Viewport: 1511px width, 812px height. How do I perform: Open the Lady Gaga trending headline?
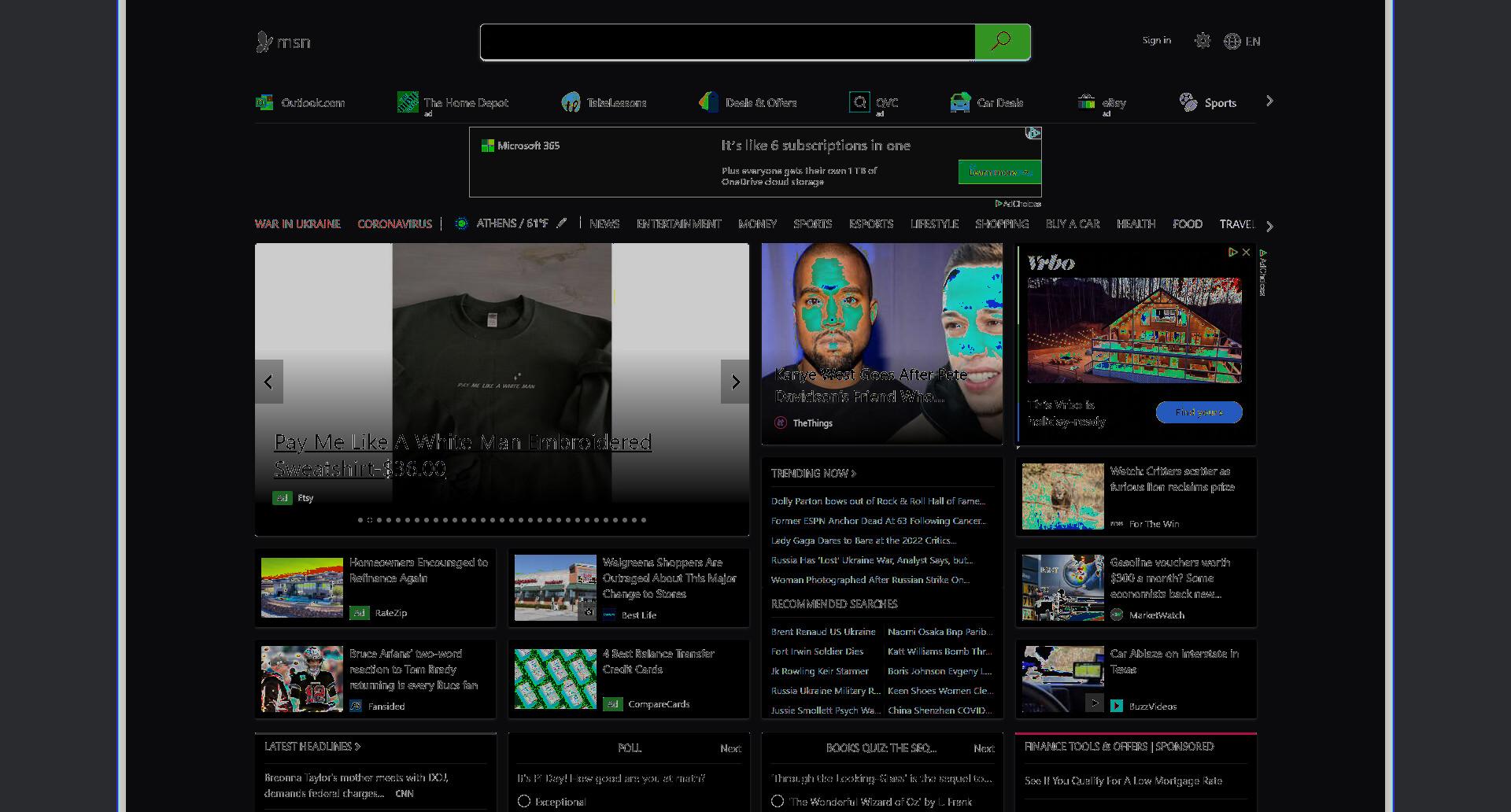(x=864, y=540)
